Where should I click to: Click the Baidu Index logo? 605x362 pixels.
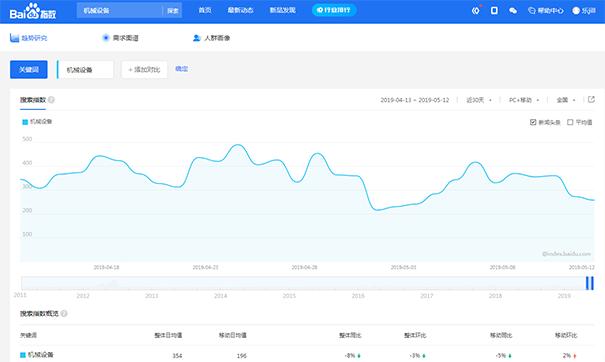pos(33,12)
